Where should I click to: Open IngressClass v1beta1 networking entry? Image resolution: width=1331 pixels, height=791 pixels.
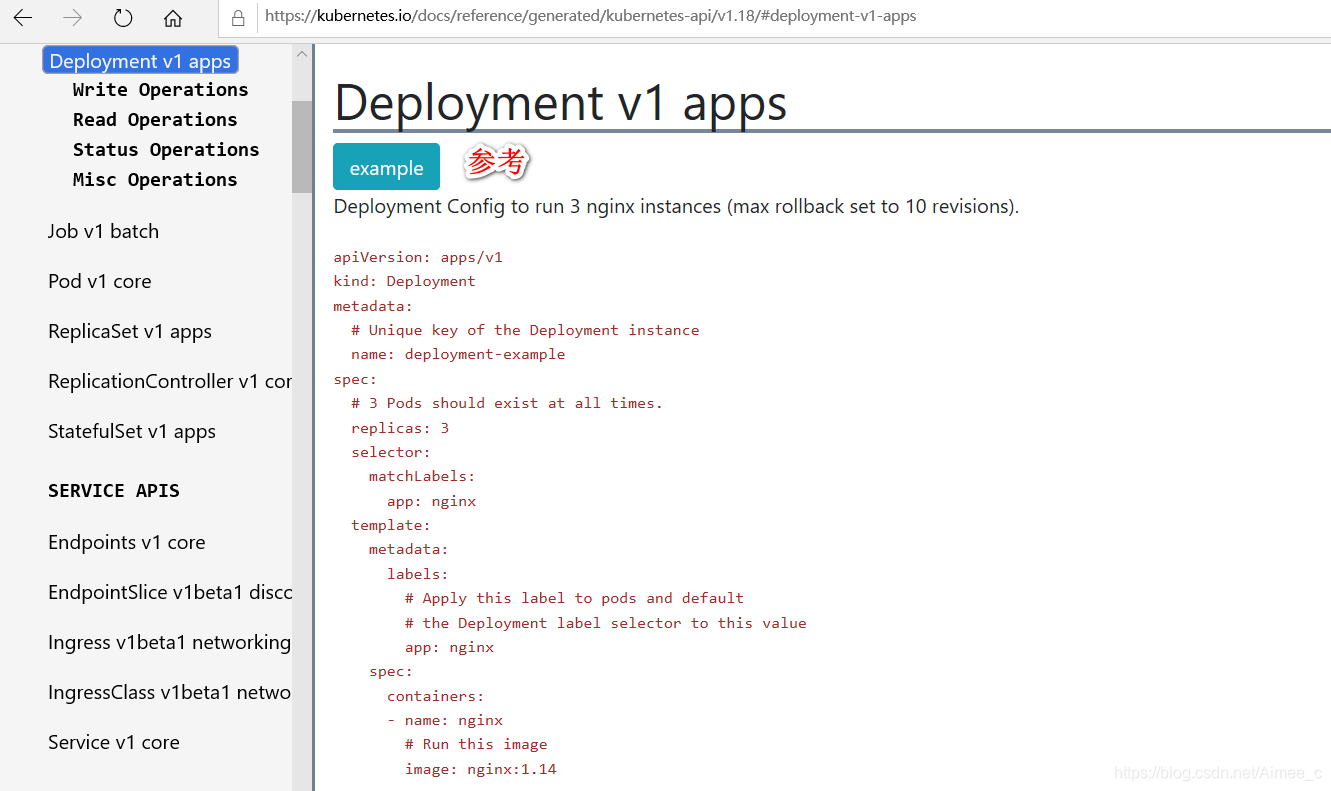[x=170, y=692]
